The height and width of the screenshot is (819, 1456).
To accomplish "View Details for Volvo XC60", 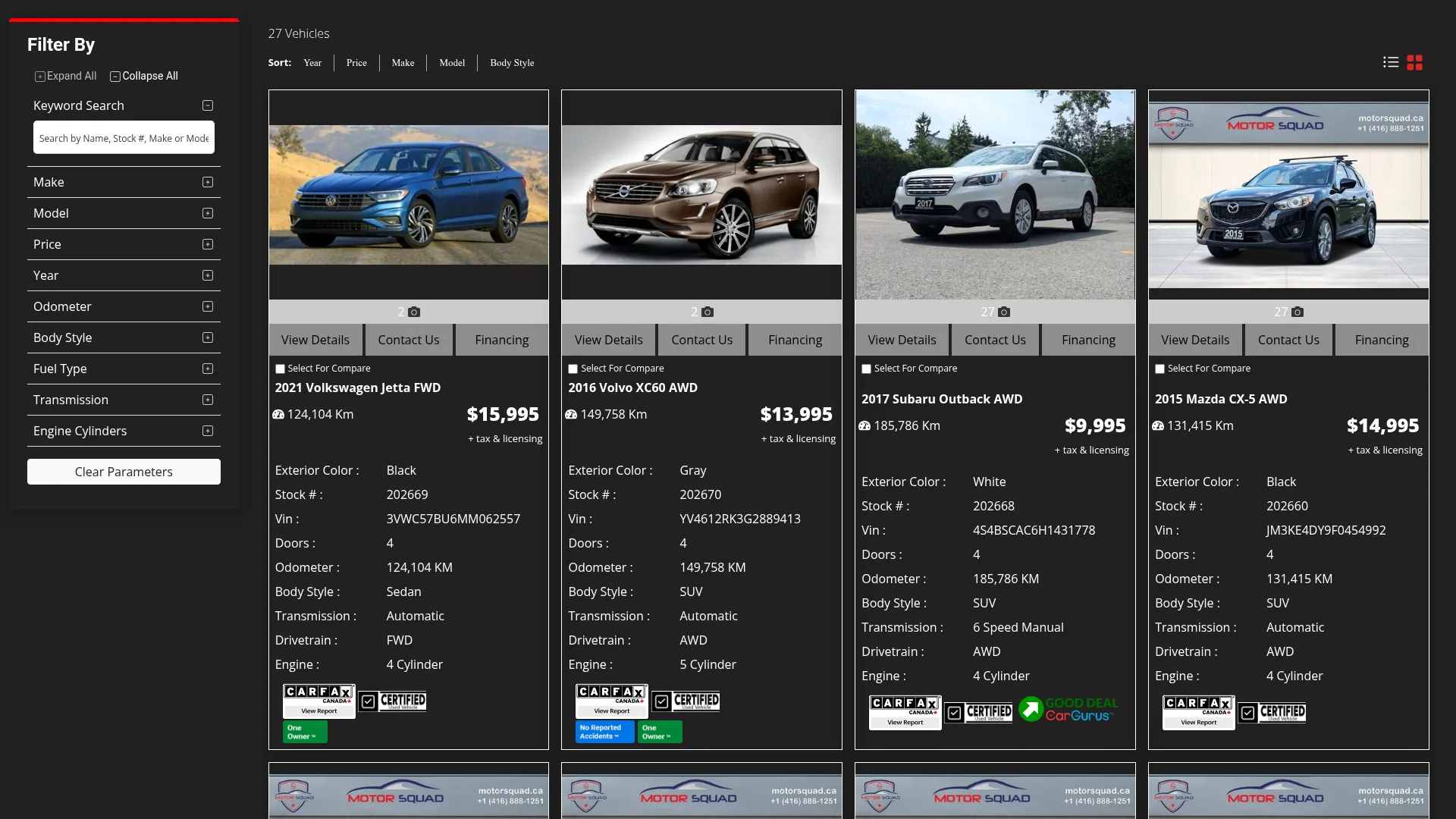I will pyautogui.click(x=609, y=340).
